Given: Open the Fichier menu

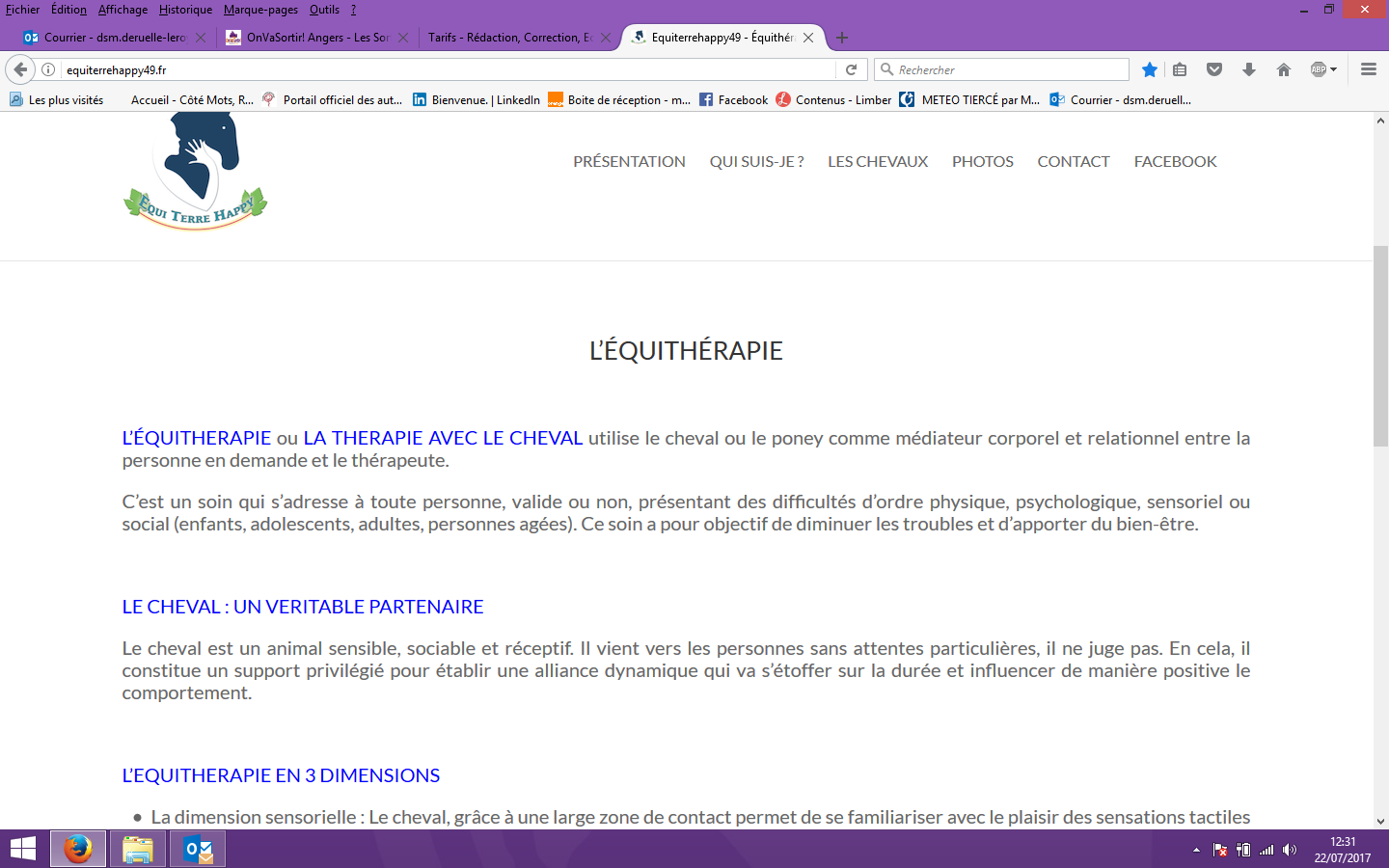Looking at the screenshot, I should coord(23,10).
